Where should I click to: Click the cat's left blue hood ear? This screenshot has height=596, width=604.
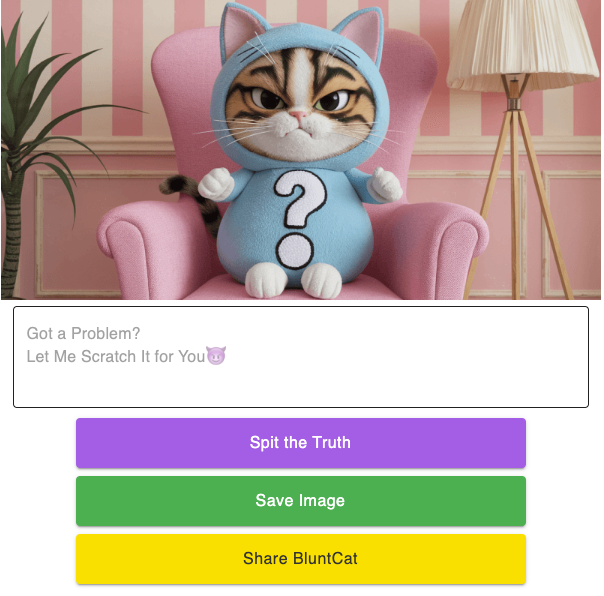point(242,31)
